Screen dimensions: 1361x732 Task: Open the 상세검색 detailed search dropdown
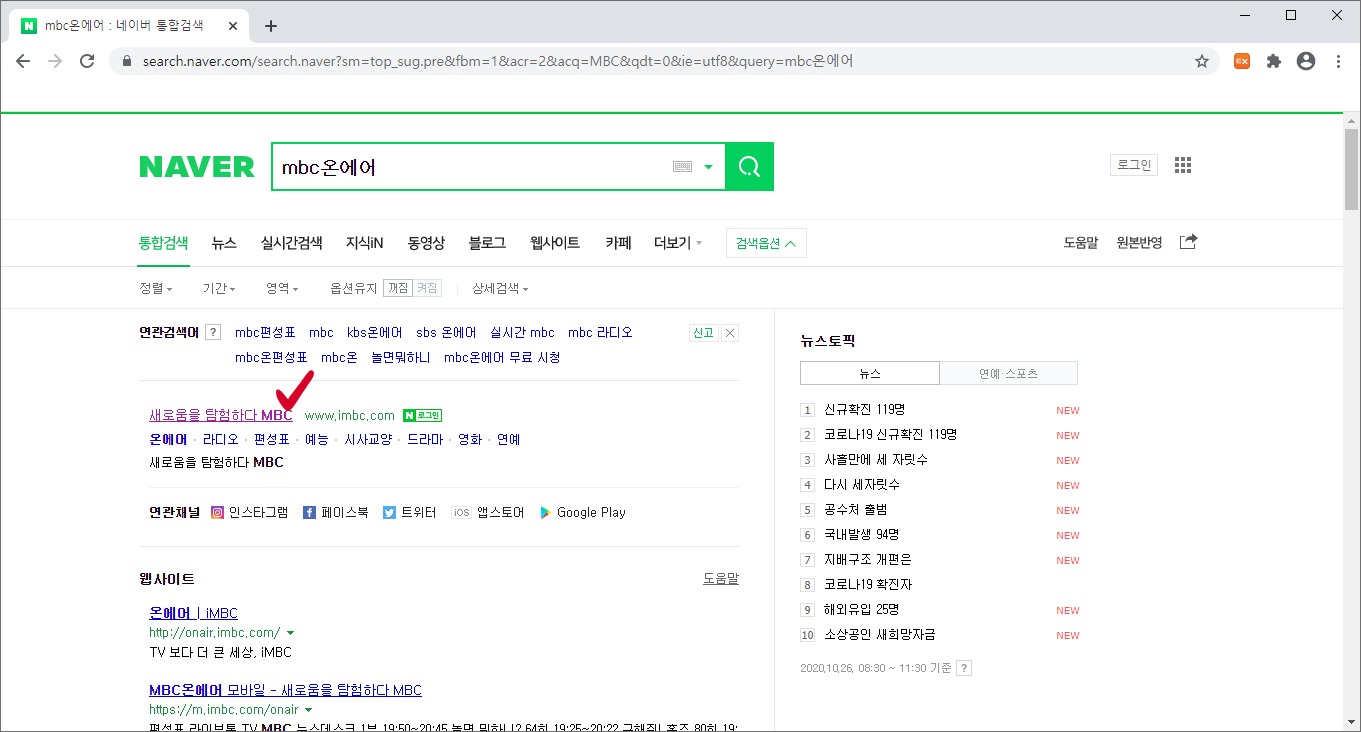click(500, 288)
